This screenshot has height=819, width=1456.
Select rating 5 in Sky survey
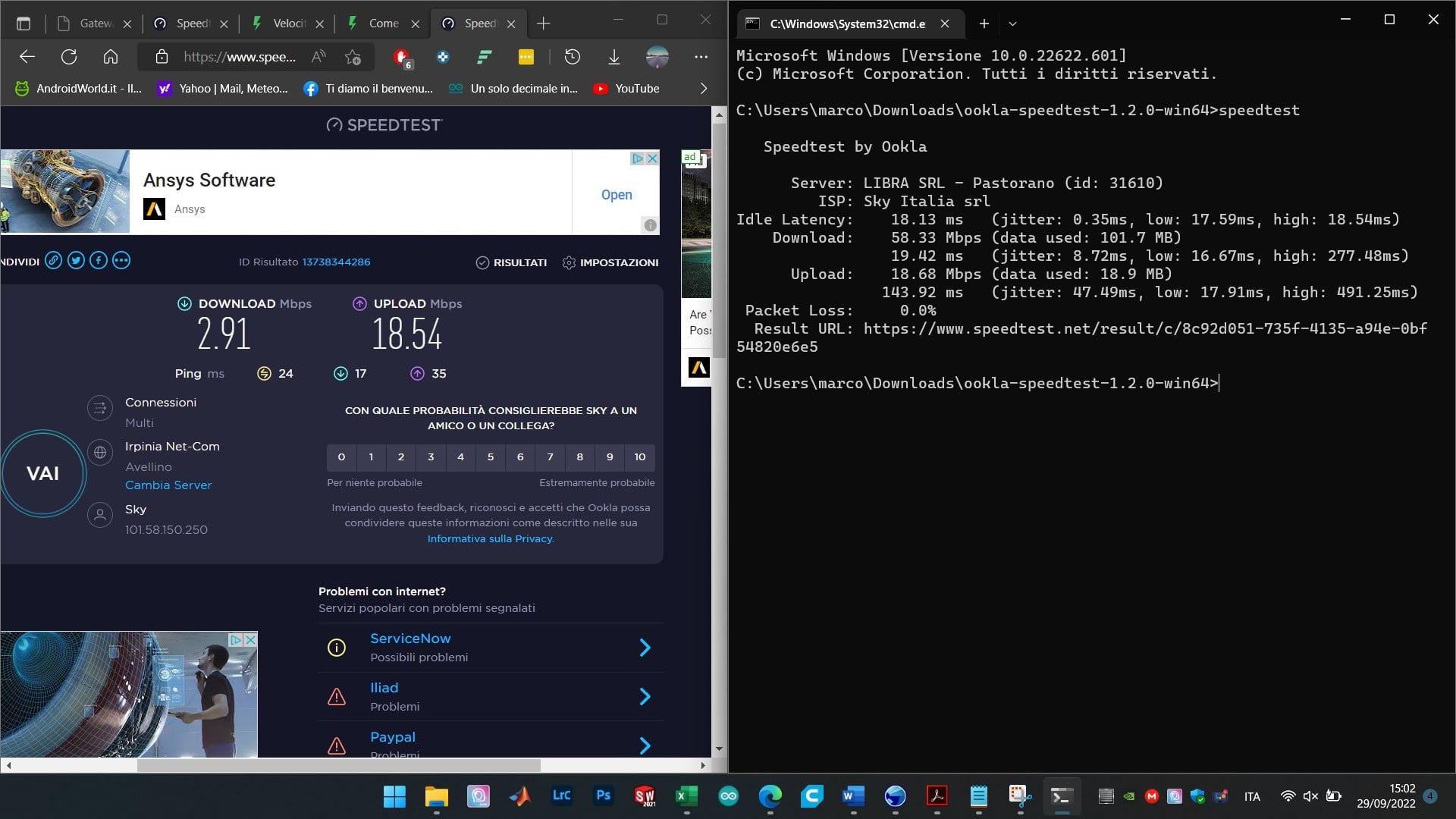pos(491,457)
